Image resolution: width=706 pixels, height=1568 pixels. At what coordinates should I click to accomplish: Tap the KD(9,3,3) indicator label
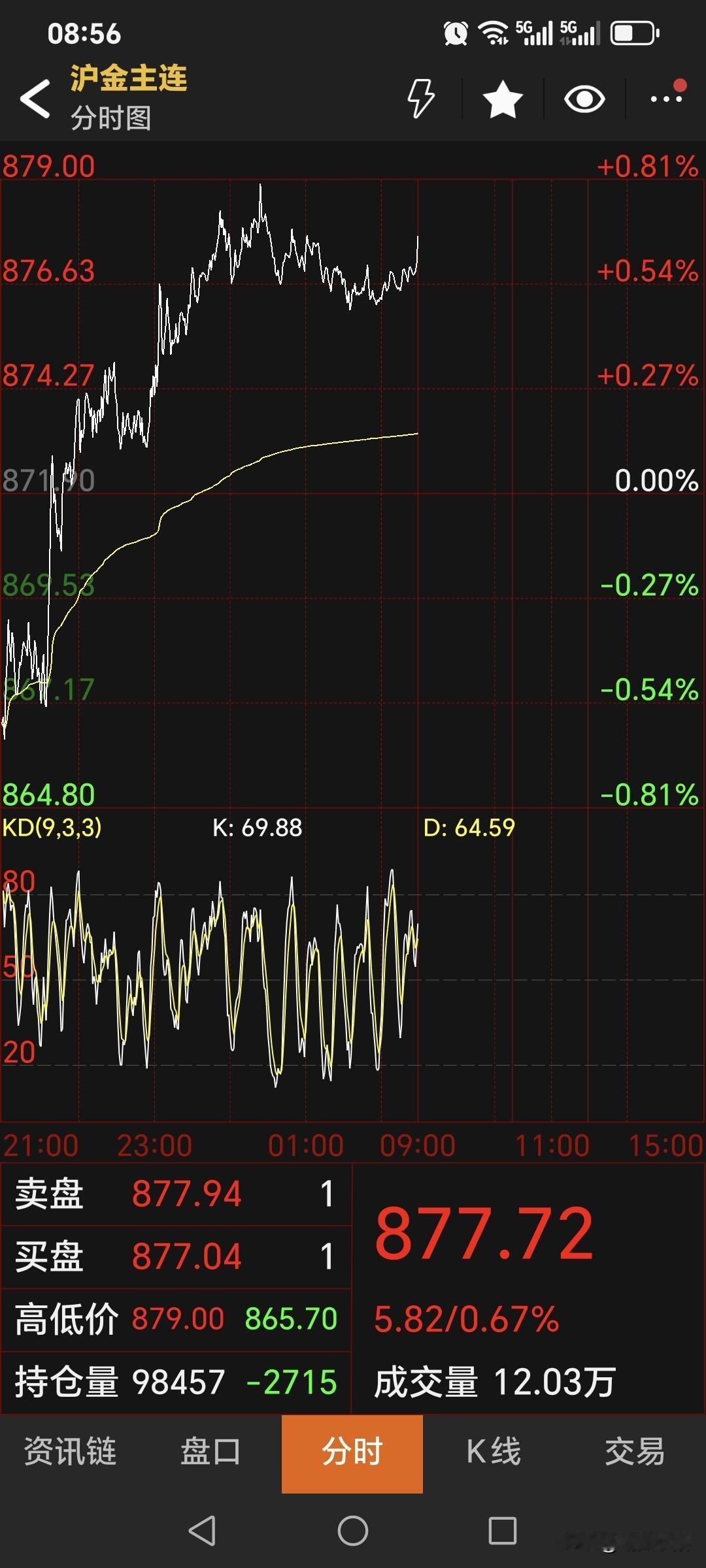[52, 828]
